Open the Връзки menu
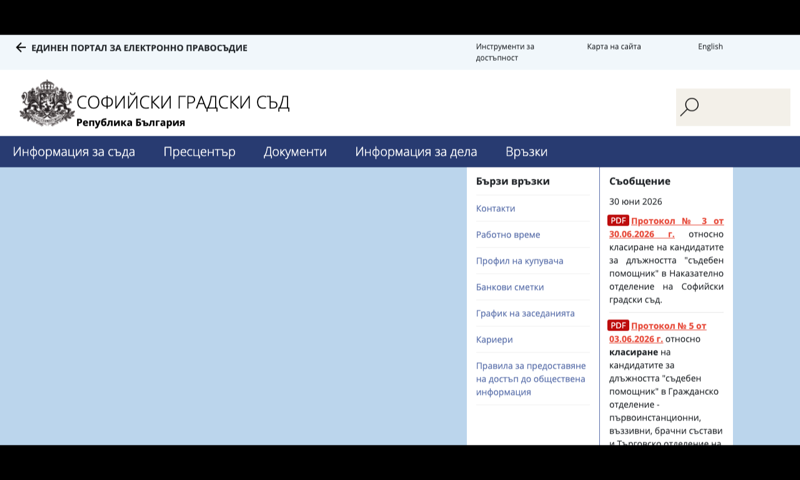800x480 pixels. [527, 151]
